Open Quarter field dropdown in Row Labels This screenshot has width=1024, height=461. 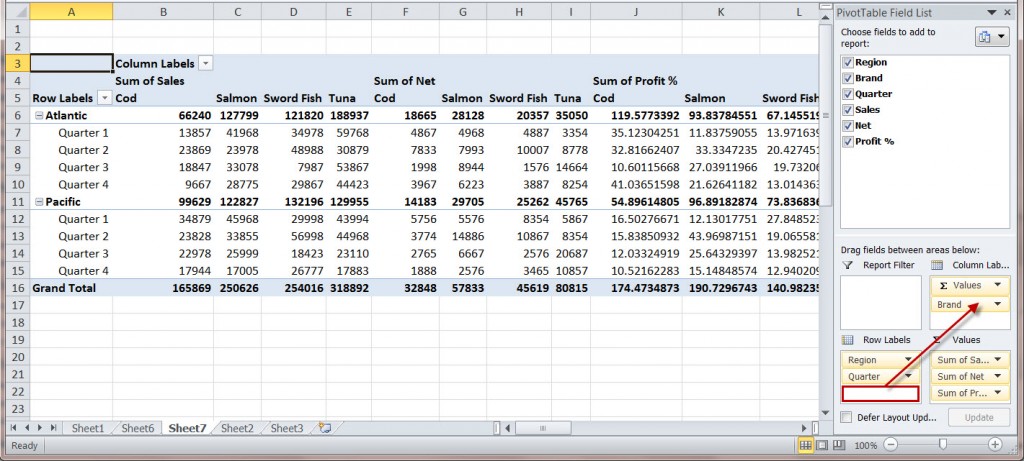pos(908,376)
